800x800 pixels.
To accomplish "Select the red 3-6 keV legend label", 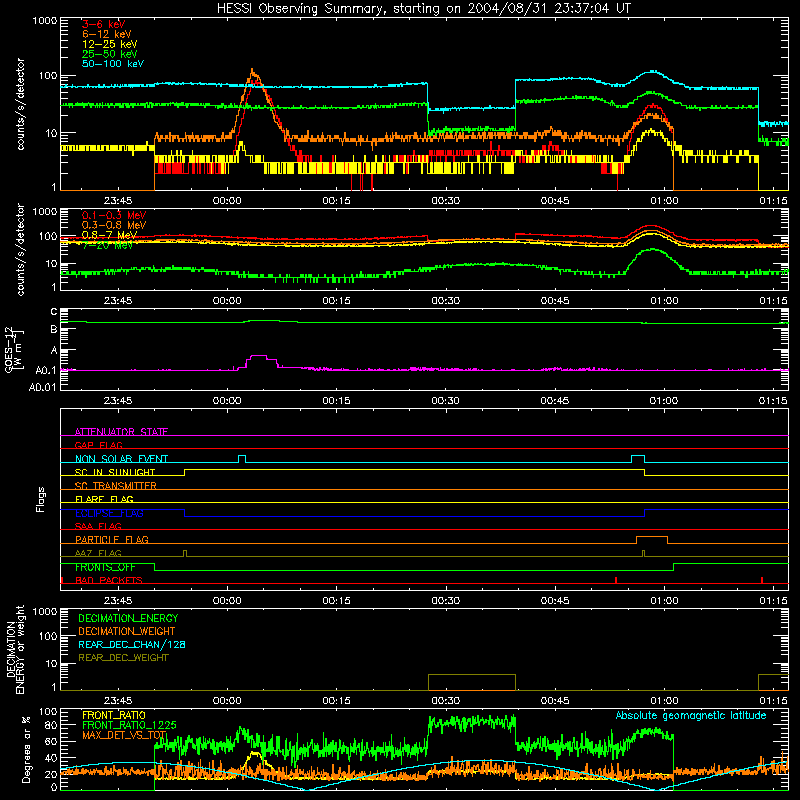I will pos(103,24).
